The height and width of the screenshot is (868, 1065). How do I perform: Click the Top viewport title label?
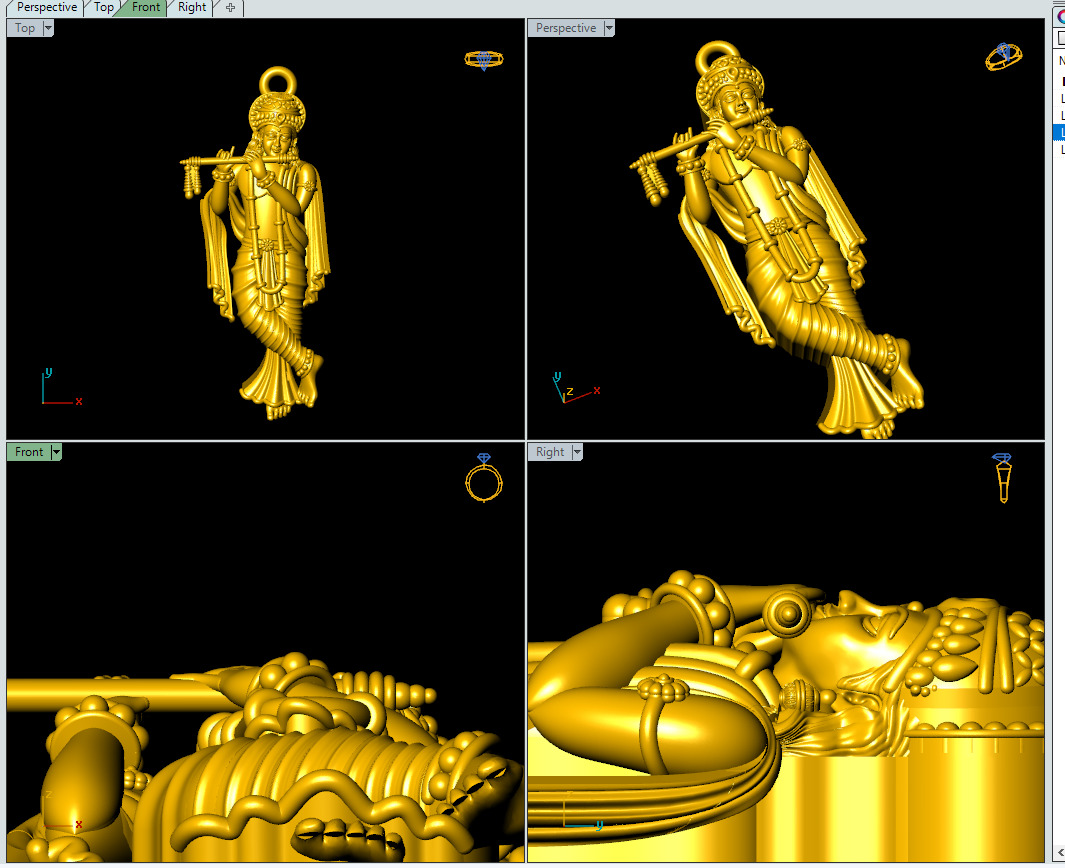click(25, 28)
